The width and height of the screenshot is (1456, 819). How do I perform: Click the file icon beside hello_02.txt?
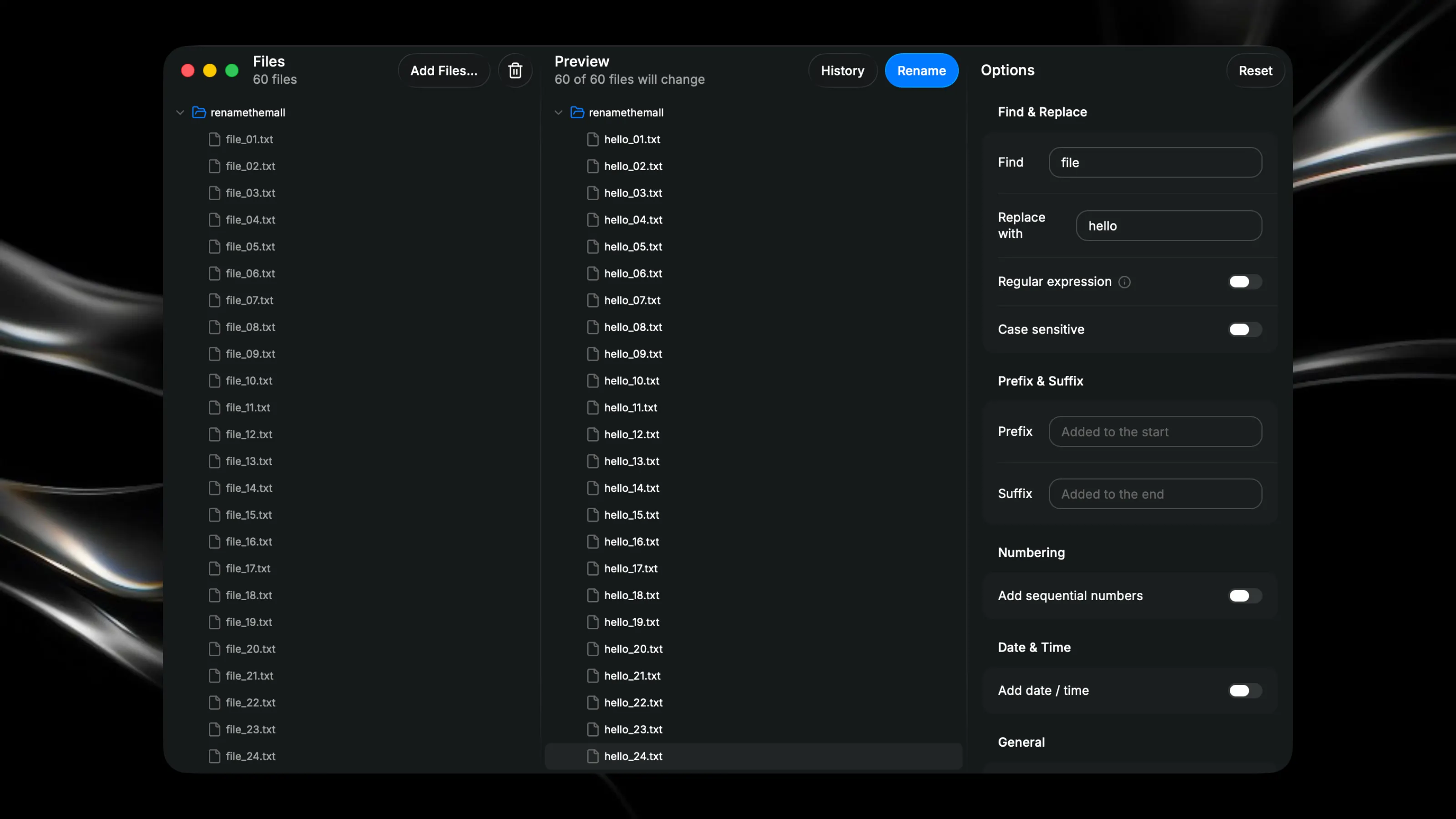tap(592, 166)
